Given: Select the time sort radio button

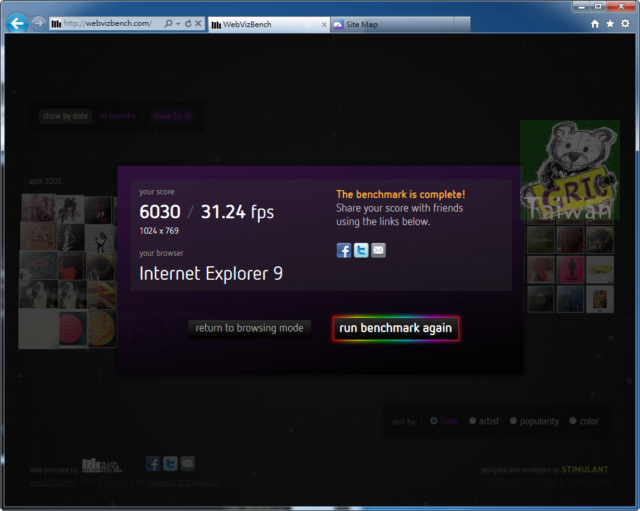Looking at the screenshot, I should pyautogui.click(x=434, y=421).
